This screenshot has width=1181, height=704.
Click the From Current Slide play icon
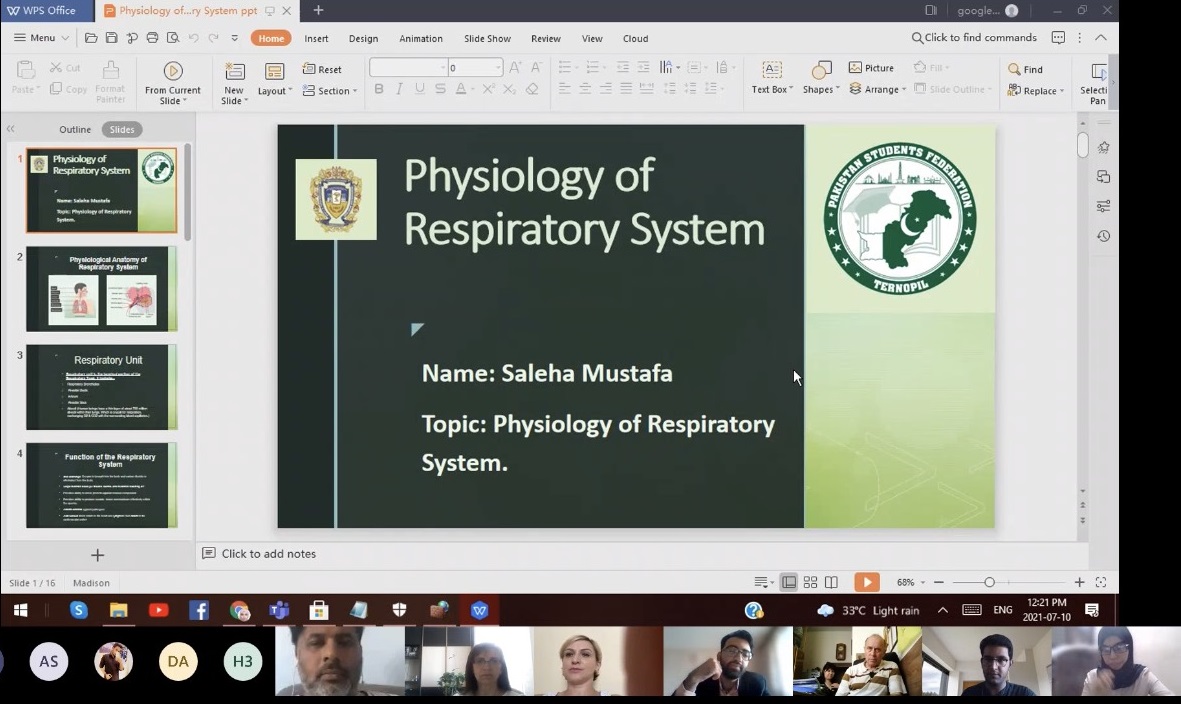(173, 70)
